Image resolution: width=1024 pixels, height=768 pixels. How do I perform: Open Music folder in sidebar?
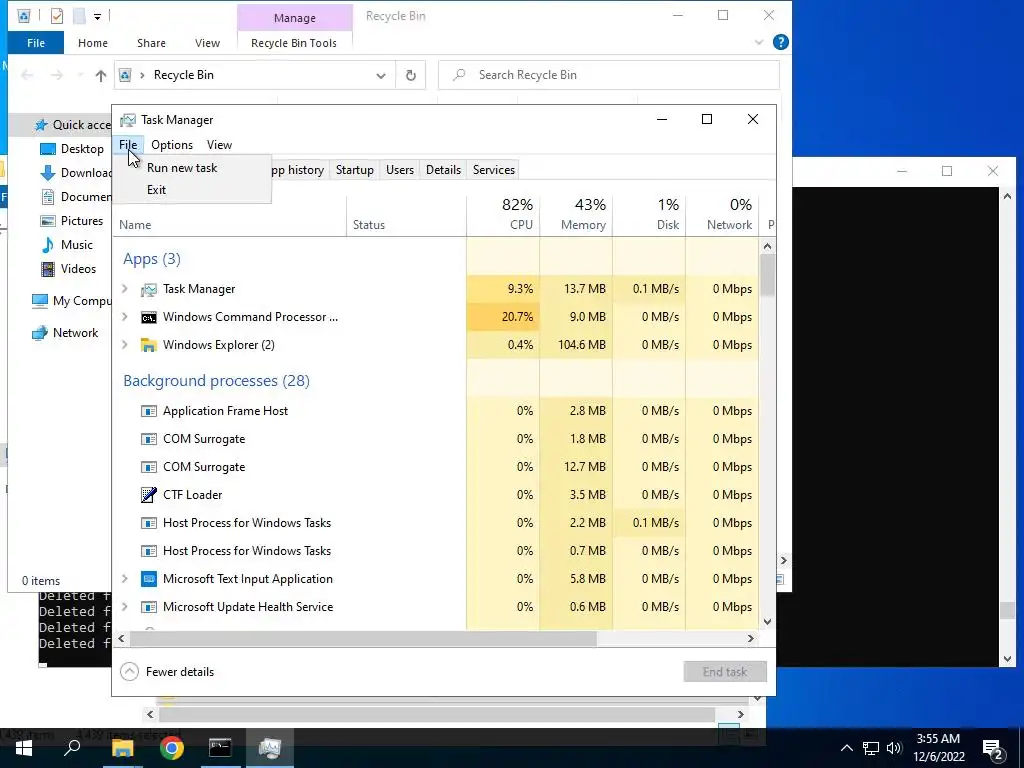[68, 245]
